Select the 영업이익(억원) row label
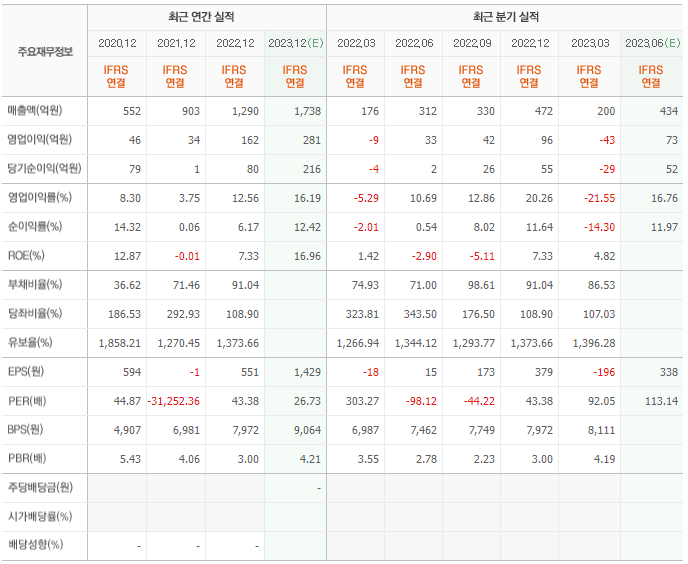688x564 pixels. (39, 140)
